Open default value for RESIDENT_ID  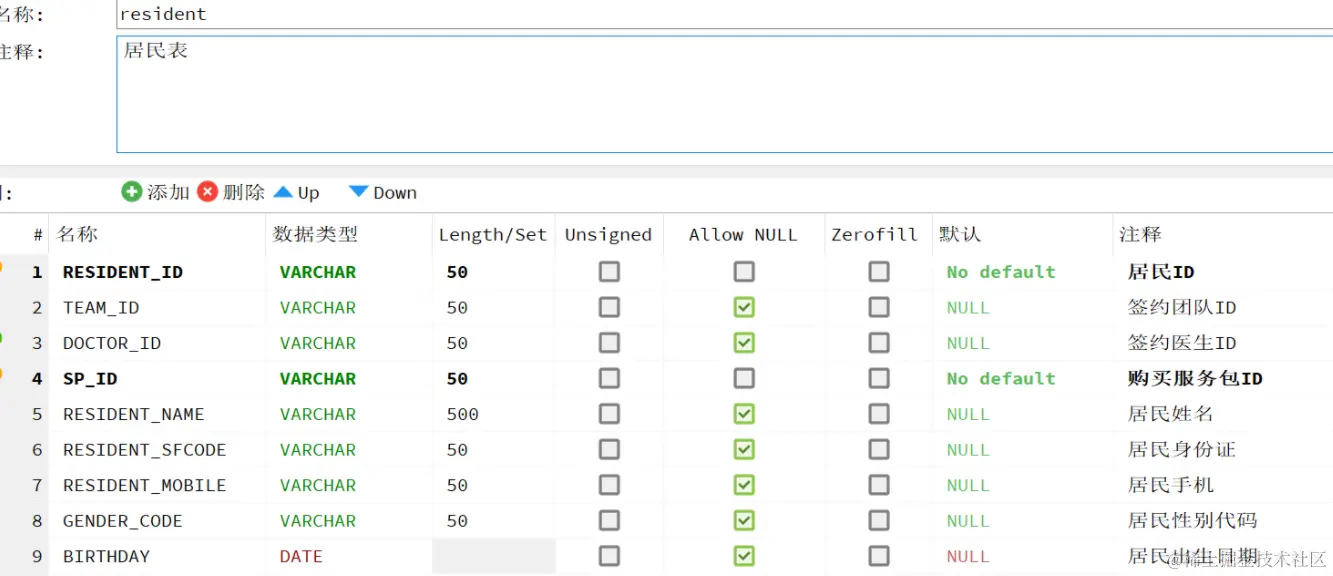[x=1001, y=272]
